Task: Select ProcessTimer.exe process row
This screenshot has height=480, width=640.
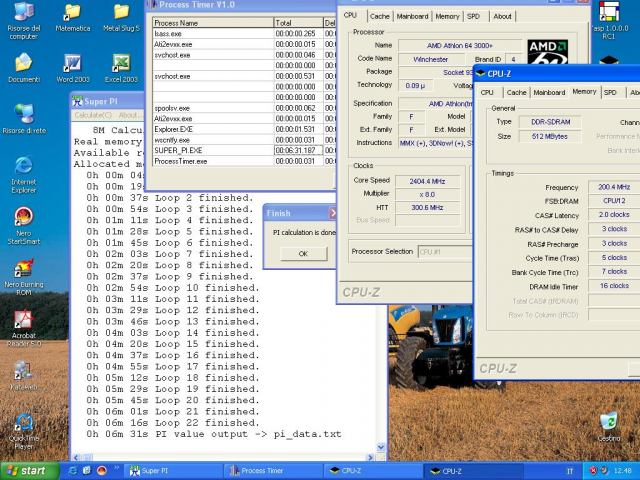Action: coord(244,161)
